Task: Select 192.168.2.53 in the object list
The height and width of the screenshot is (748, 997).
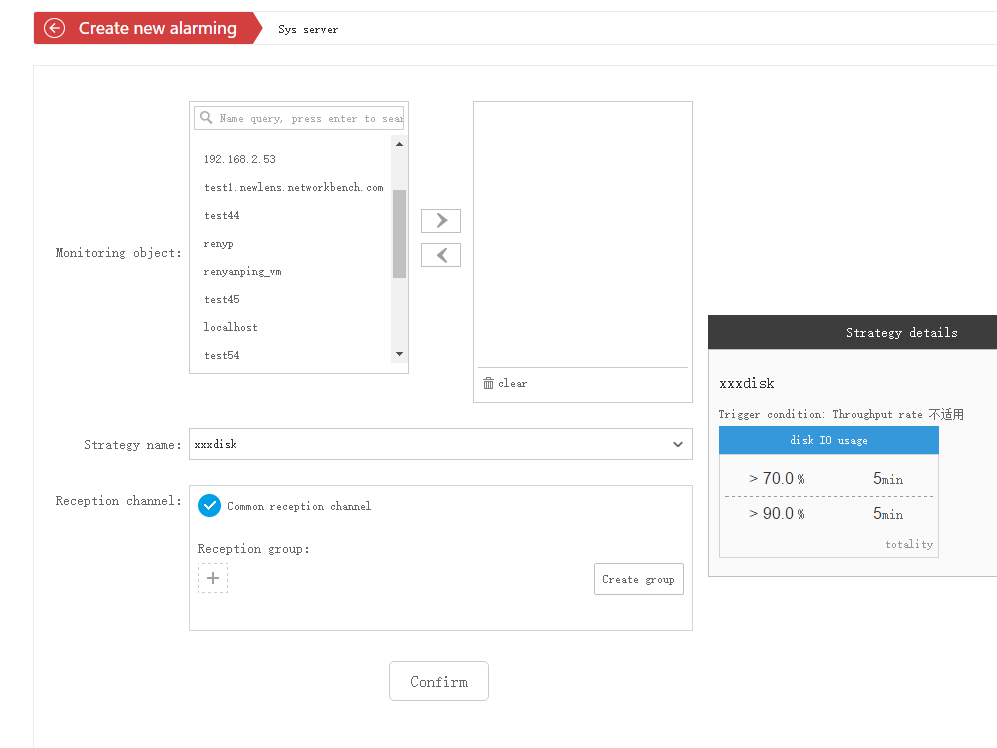Action: [x=240, y=159]
